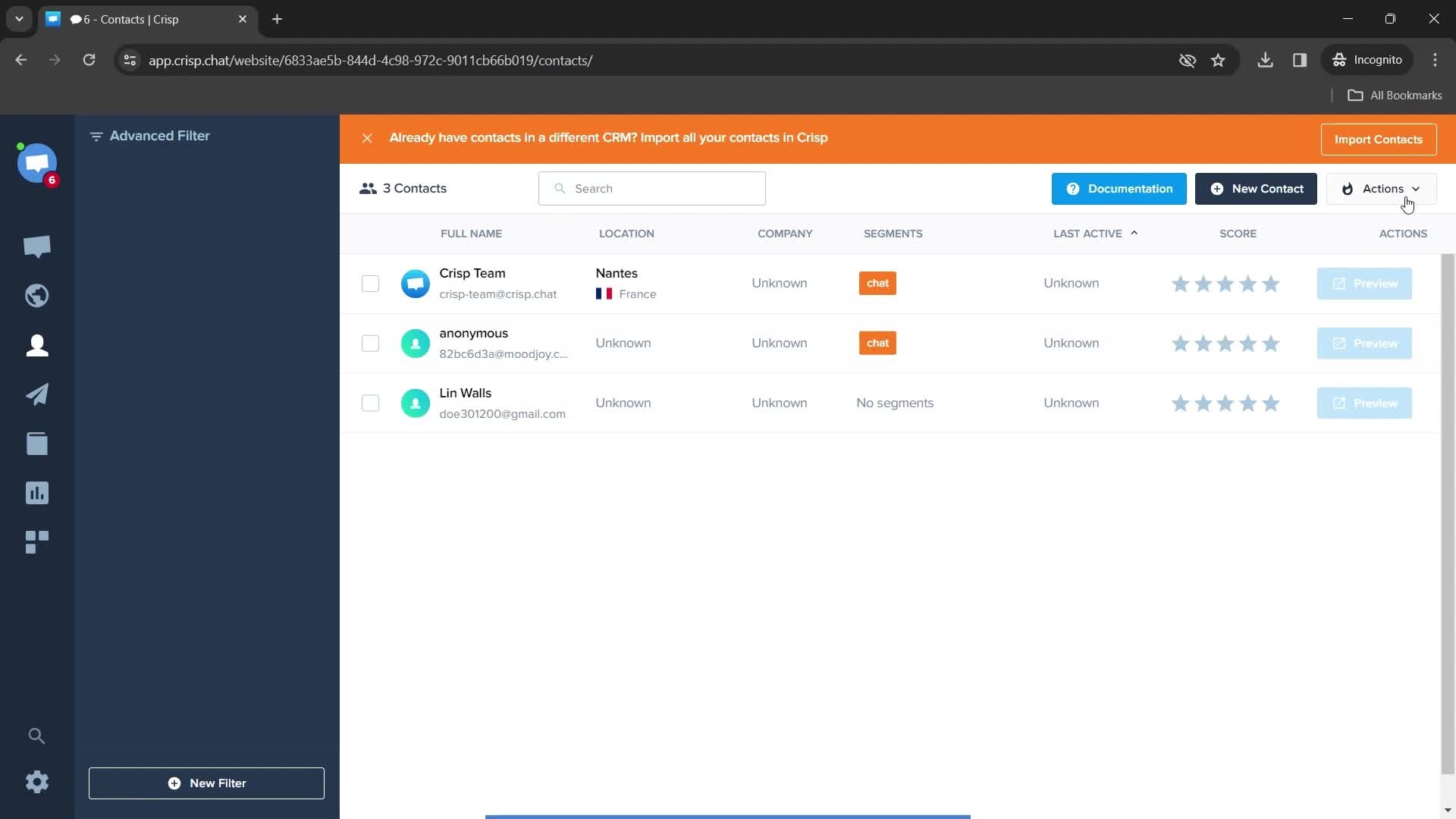Select the globe/website sidebar icon
This screenshot has height=819, width=1456.
point(37,295)
